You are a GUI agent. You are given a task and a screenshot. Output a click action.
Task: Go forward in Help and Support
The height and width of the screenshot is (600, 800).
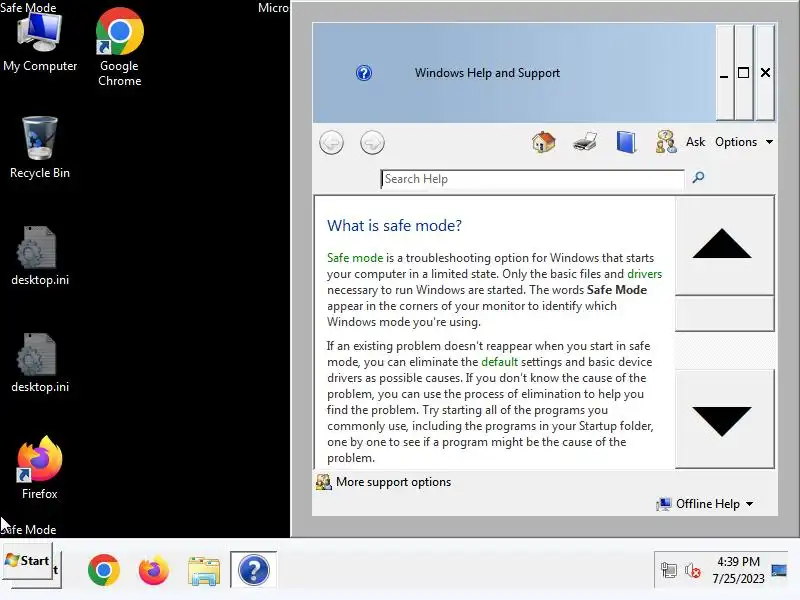point(372,142)
